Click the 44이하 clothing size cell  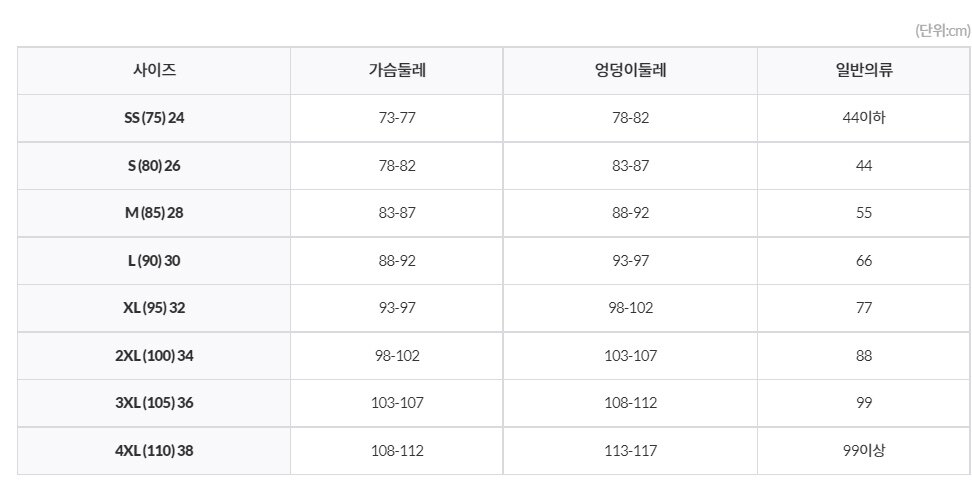(864, 118)
